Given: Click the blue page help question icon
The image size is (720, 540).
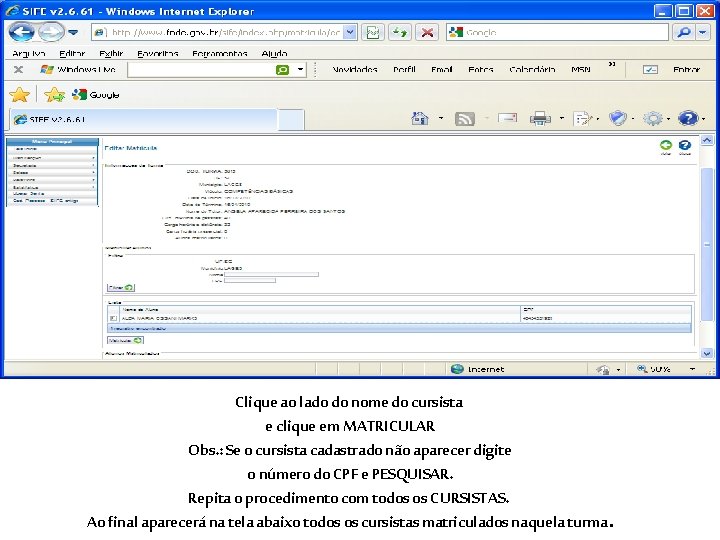Looking at the screenshot, I should pyautogui.click(x=685, y=146).
